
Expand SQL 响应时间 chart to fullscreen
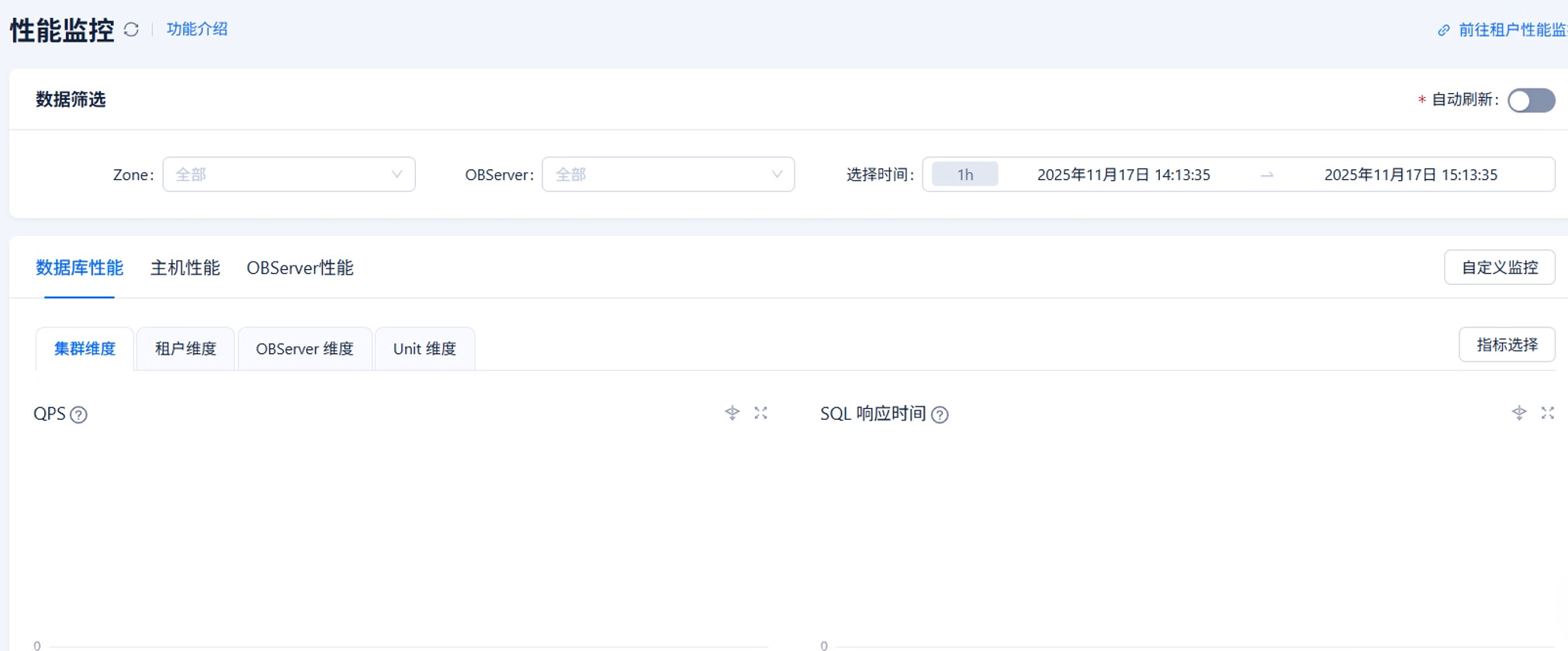tap(1548, 413)
